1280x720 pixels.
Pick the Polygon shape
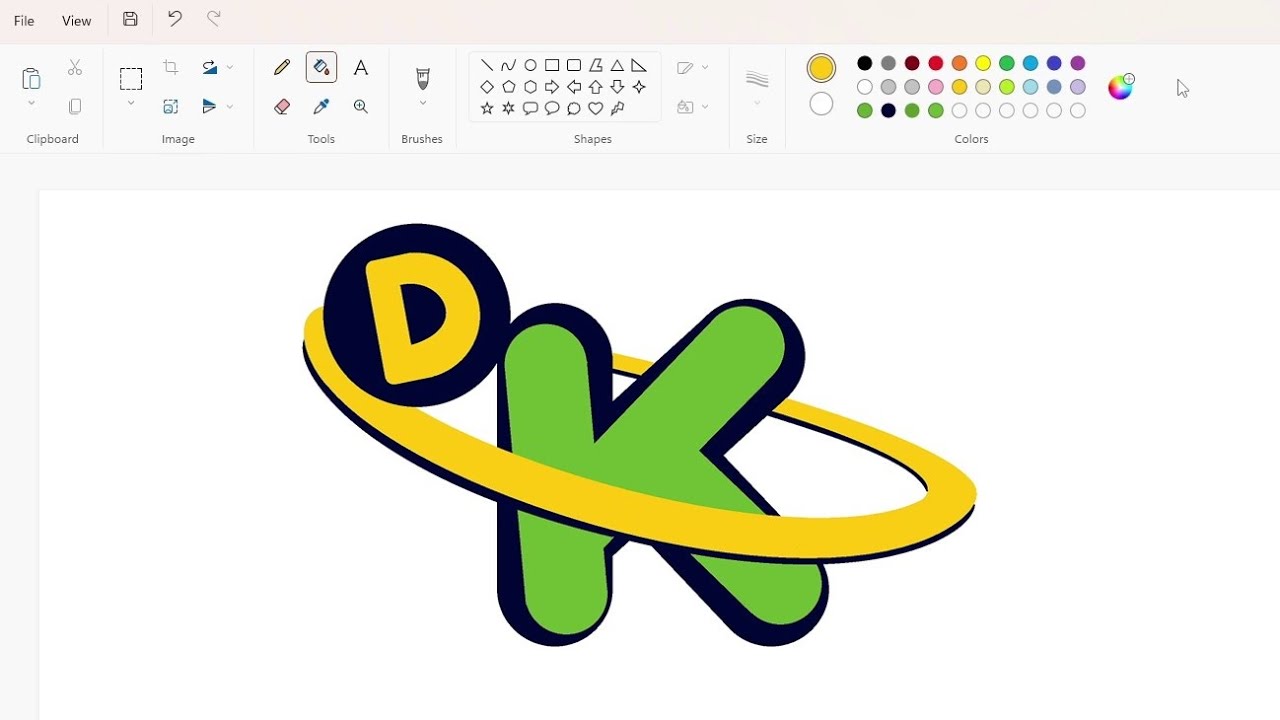point(596,66)
